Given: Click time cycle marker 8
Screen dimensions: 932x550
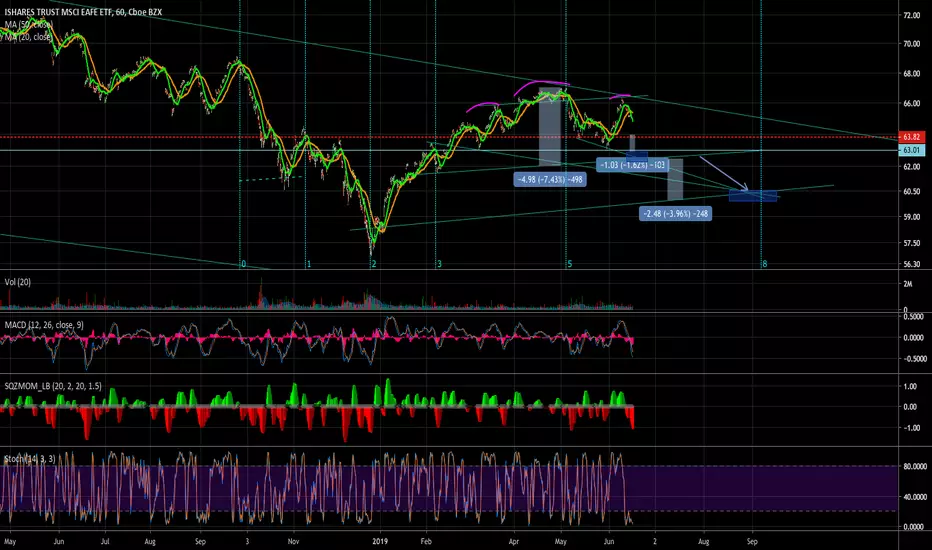Looking at the screenshot, I should [x=765, y=263].
